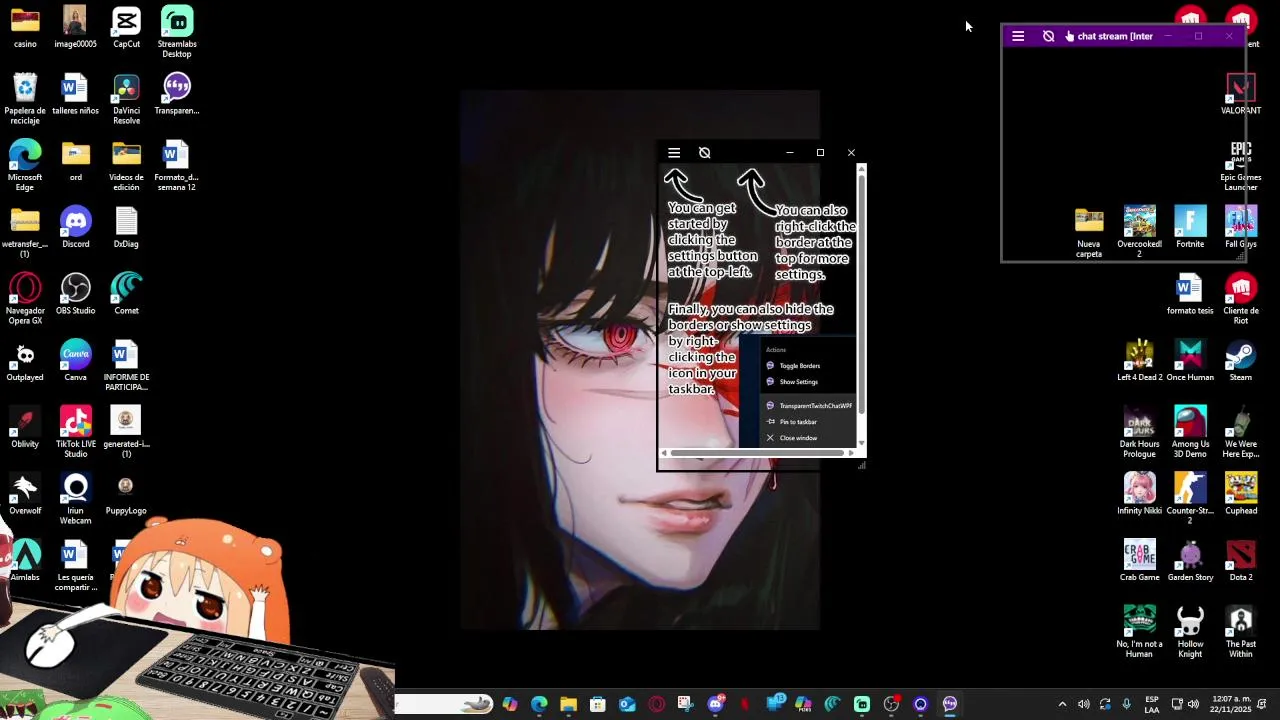Select Infinity Nikki desktop icon
Image resolution: width=1280 pixels, height=720 pixels.
(x=1139, y=495)
